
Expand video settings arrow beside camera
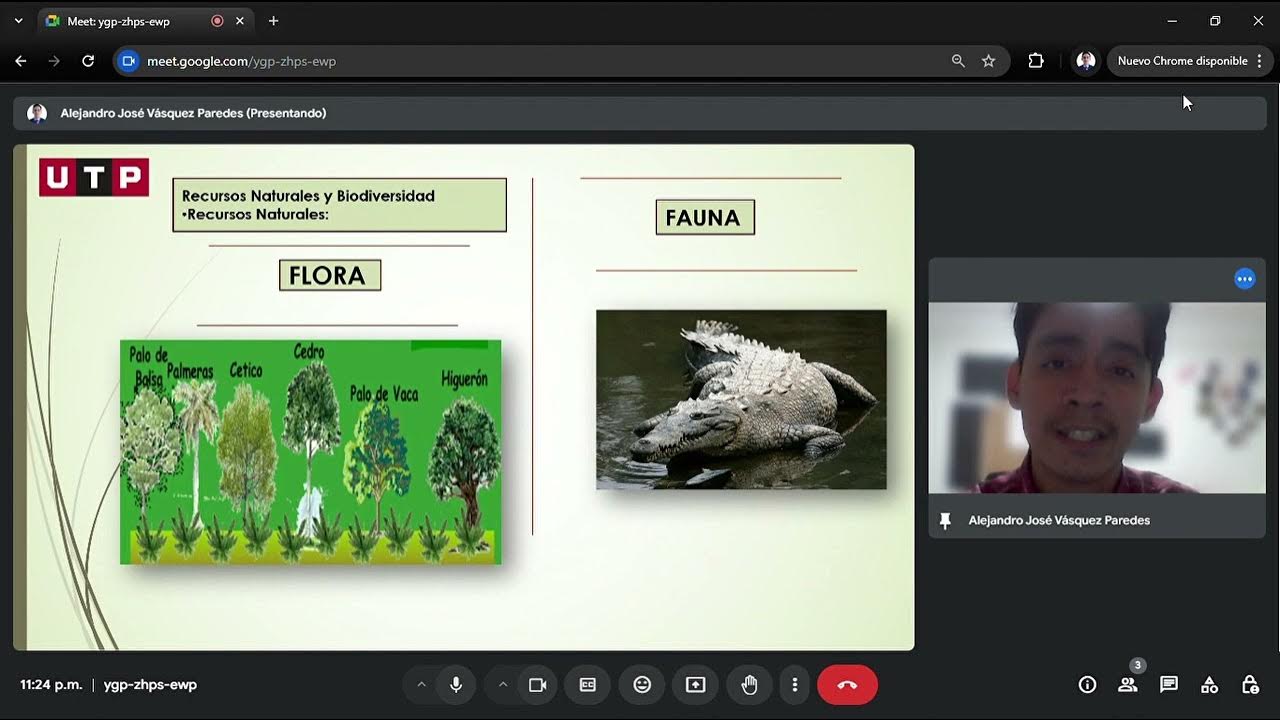point(503,685)
